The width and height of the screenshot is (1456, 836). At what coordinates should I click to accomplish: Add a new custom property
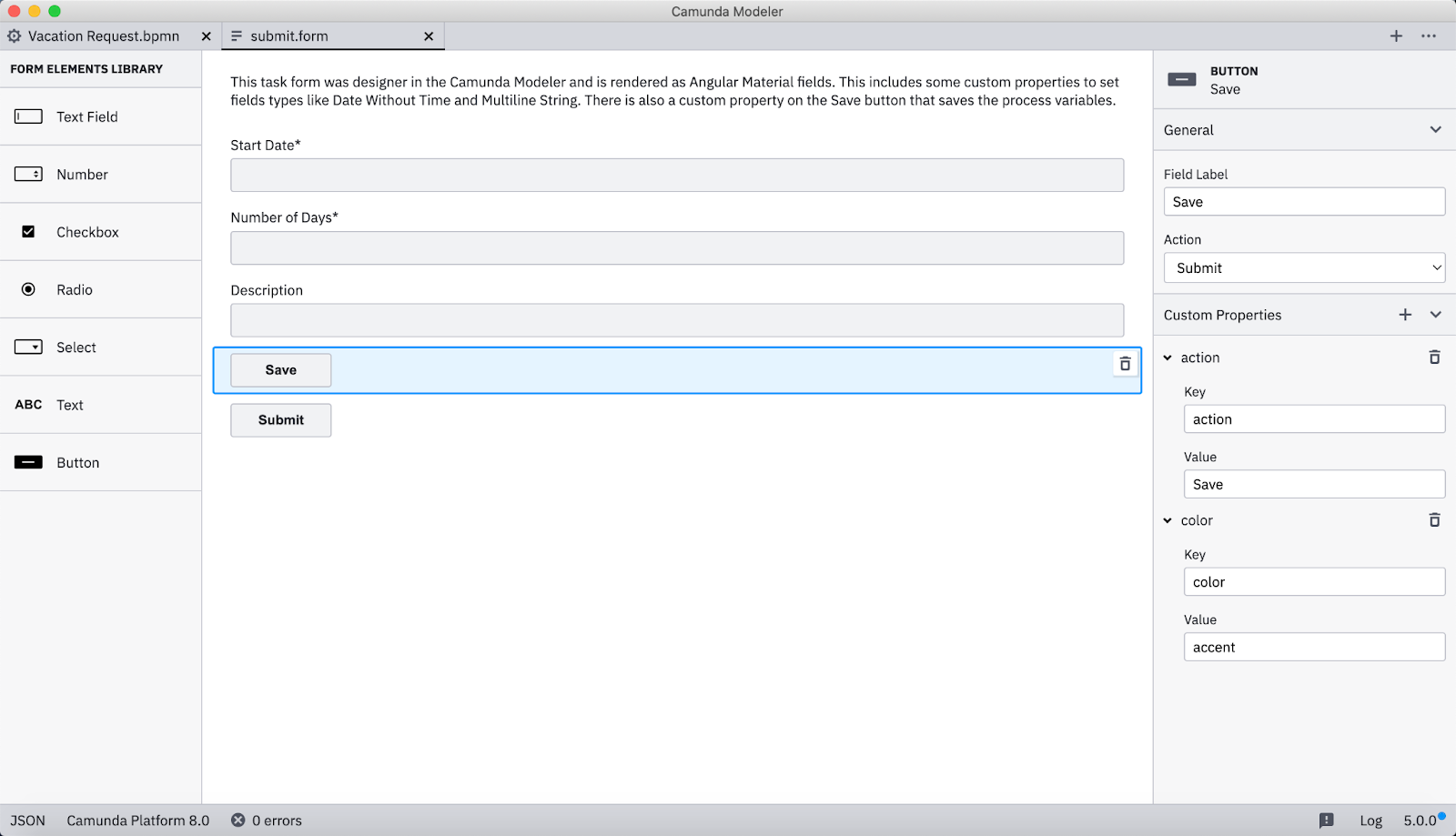pyautogui.click(x=1405, y=315)
